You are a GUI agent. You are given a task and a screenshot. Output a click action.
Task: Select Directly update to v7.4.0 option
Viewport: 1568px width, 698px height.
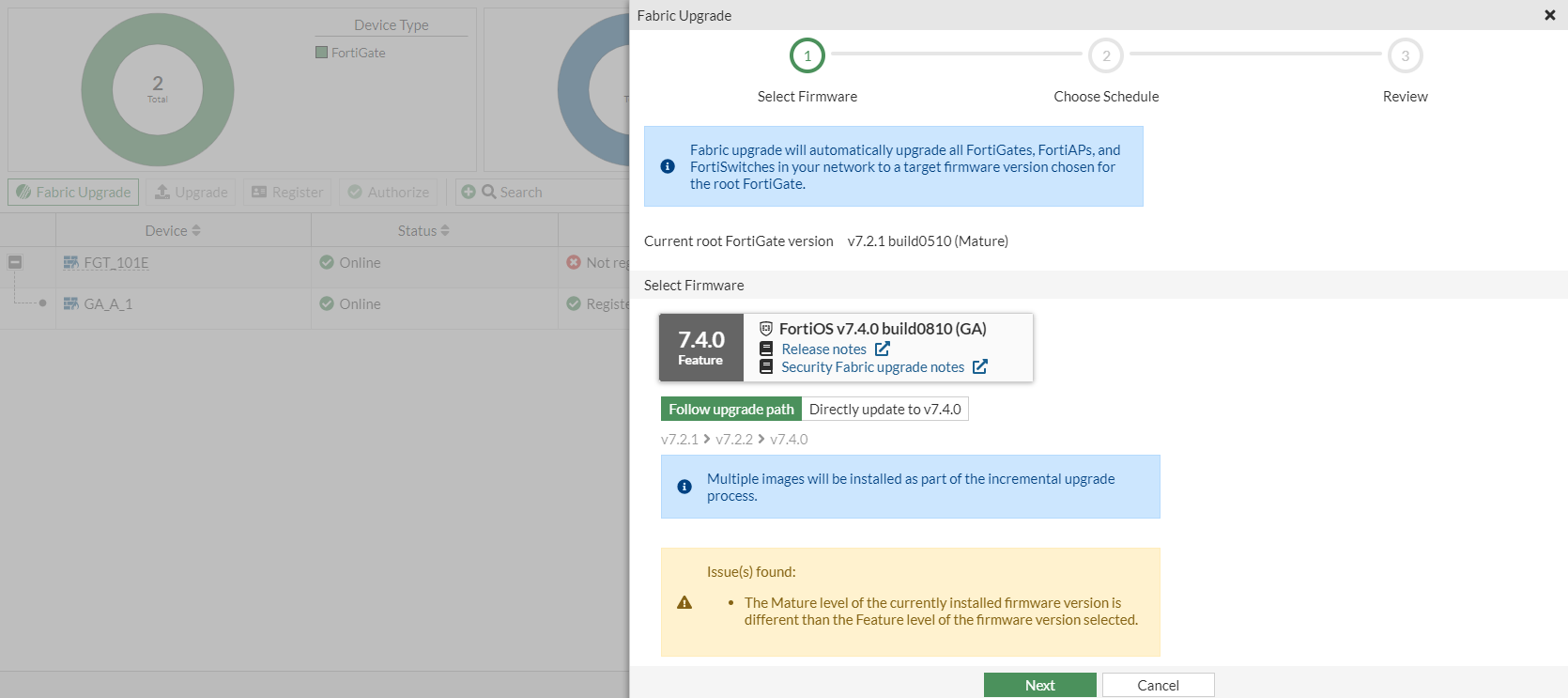tap(884, 409)
